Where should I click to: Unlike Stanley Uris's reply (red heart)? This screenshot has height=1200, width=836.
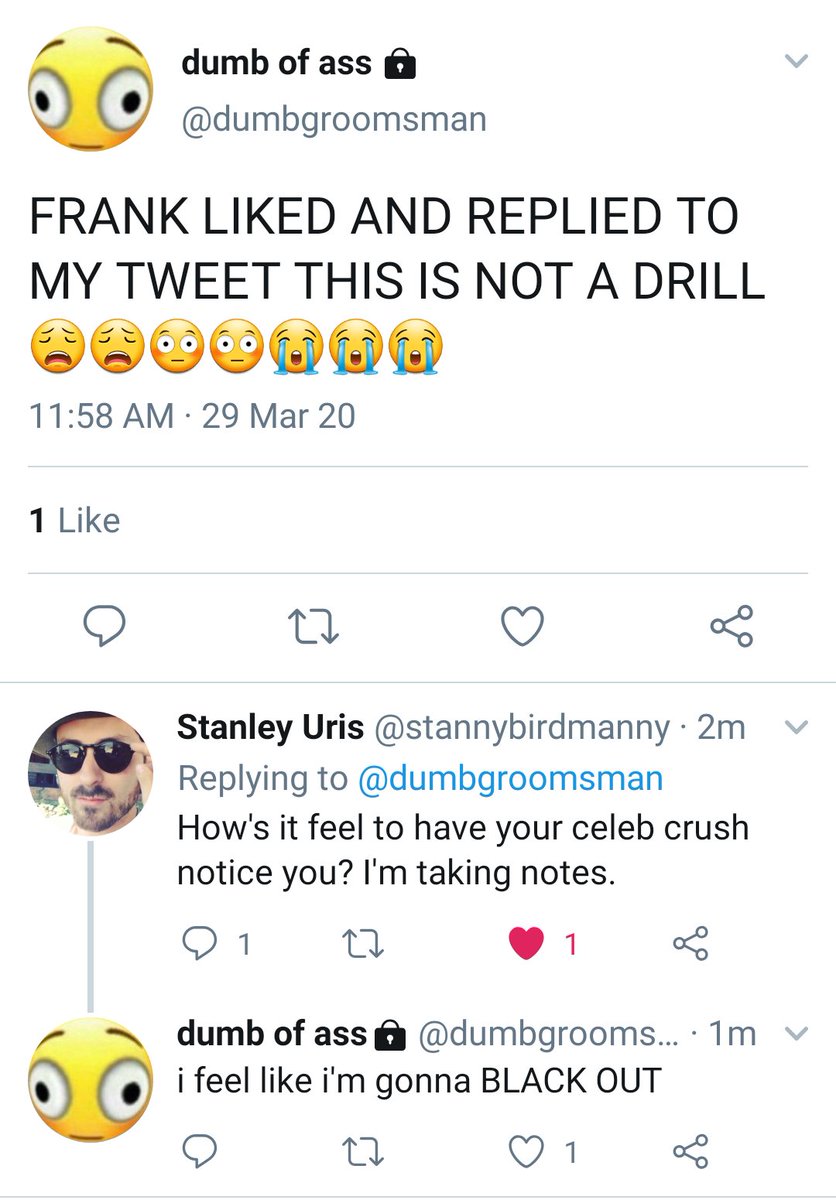(527, 944)
